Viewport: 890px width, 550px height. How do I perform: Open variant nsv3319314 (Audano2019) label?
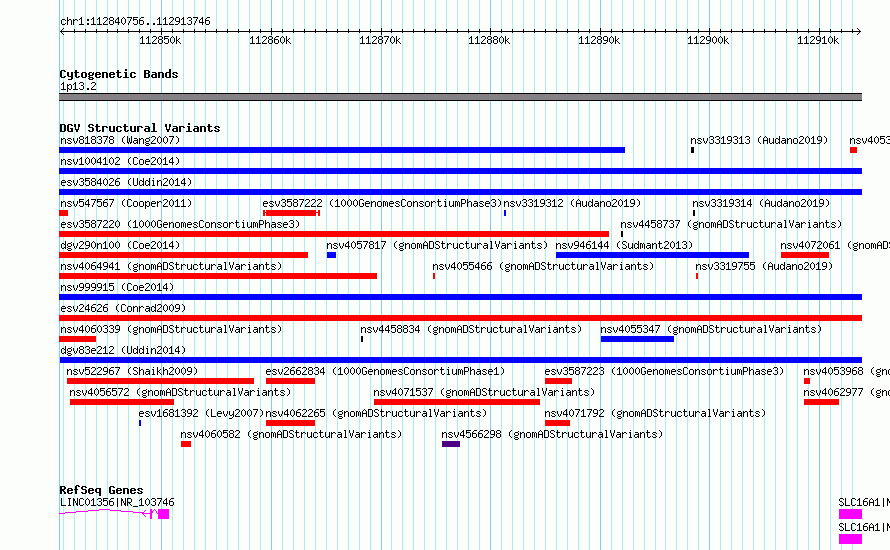(x=761, y=203)
